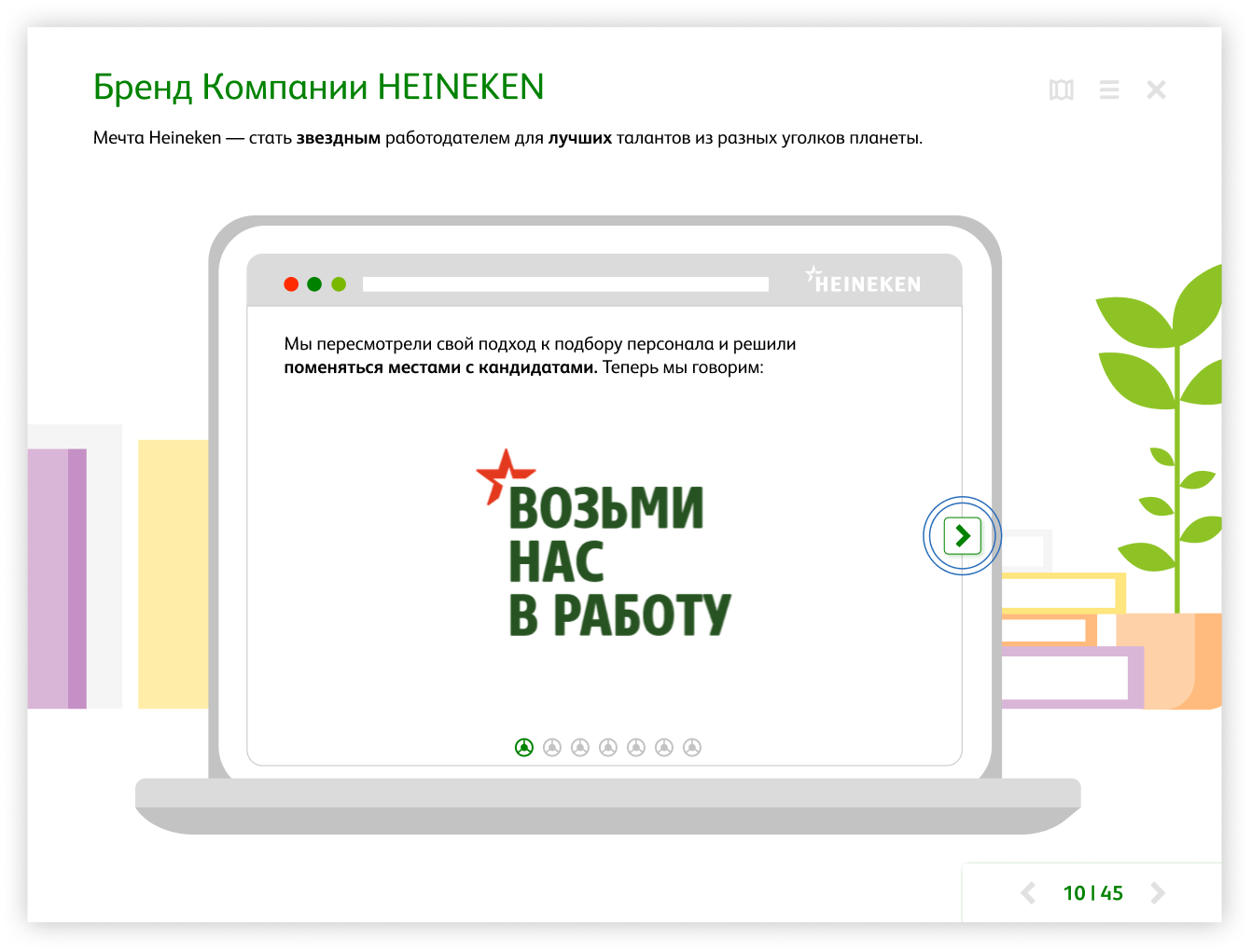
Task: Select the third slide indicator dot
Action: pyautogui.click(x=580, y=747)
